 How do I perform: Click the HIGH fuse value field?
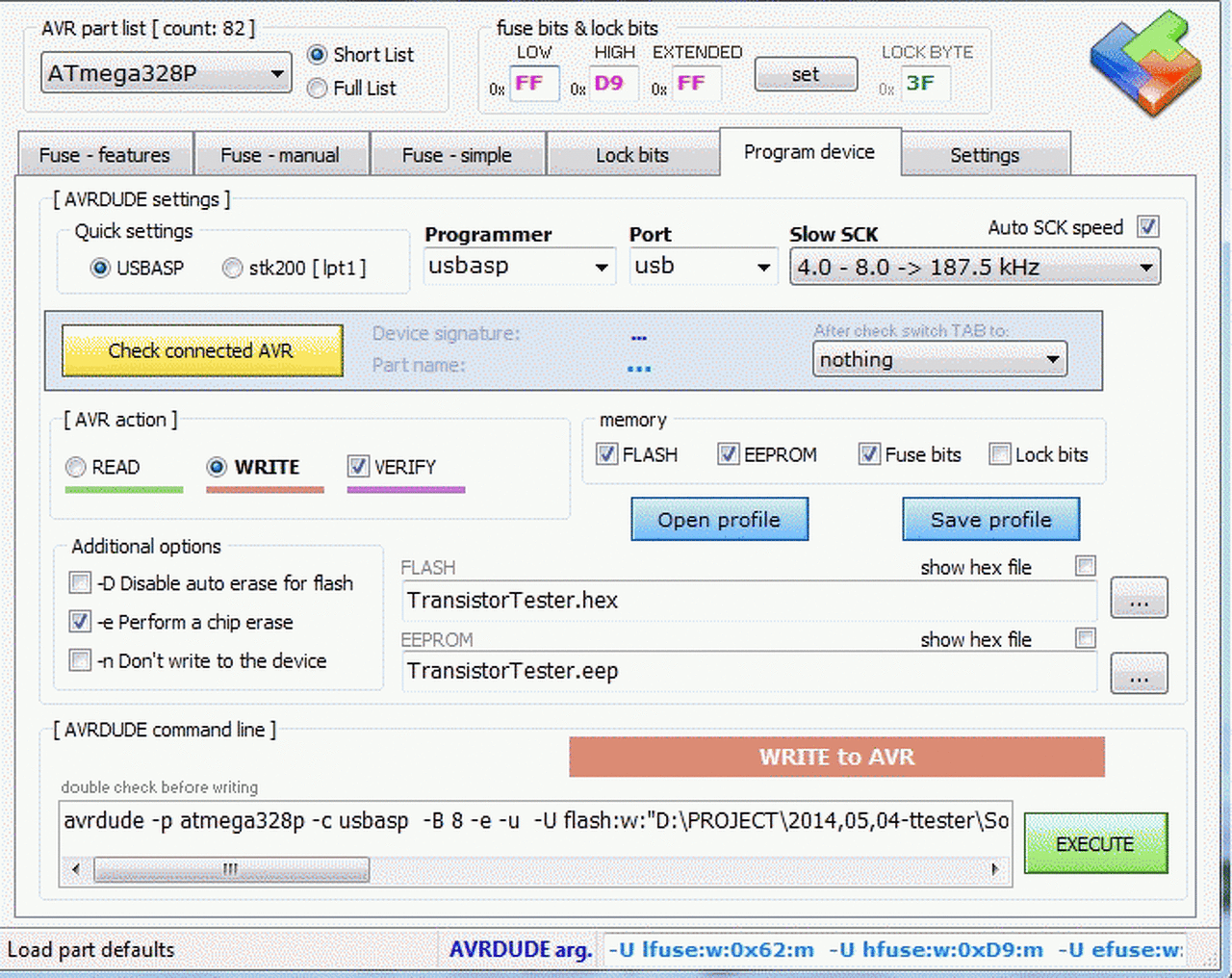coord(614,84)
